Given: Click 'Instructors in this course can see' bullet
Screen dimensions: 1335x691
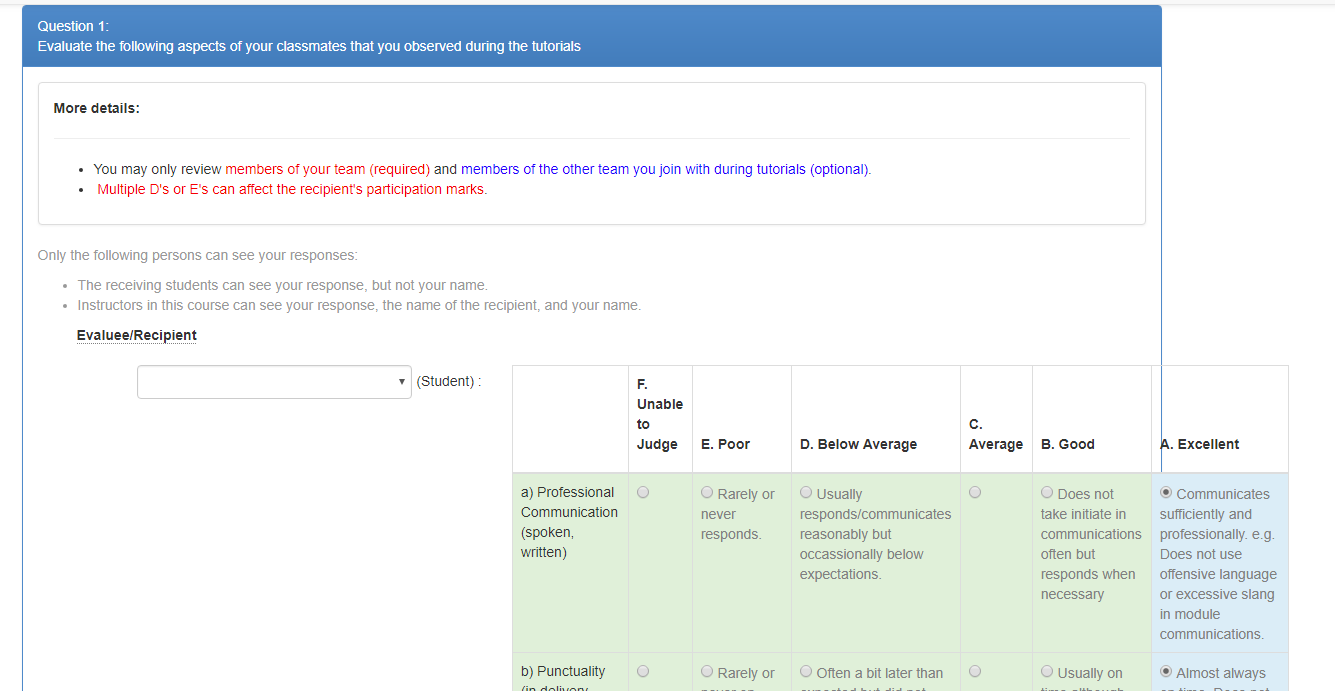Looking at the screenshot, I should tap(360, 305).
